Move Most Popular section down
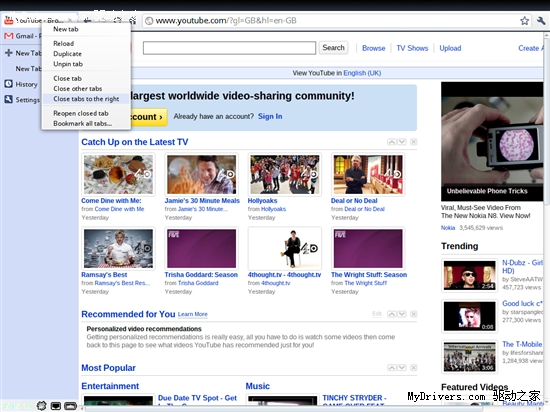The image size is (550, 412). [x=402, y=367]
